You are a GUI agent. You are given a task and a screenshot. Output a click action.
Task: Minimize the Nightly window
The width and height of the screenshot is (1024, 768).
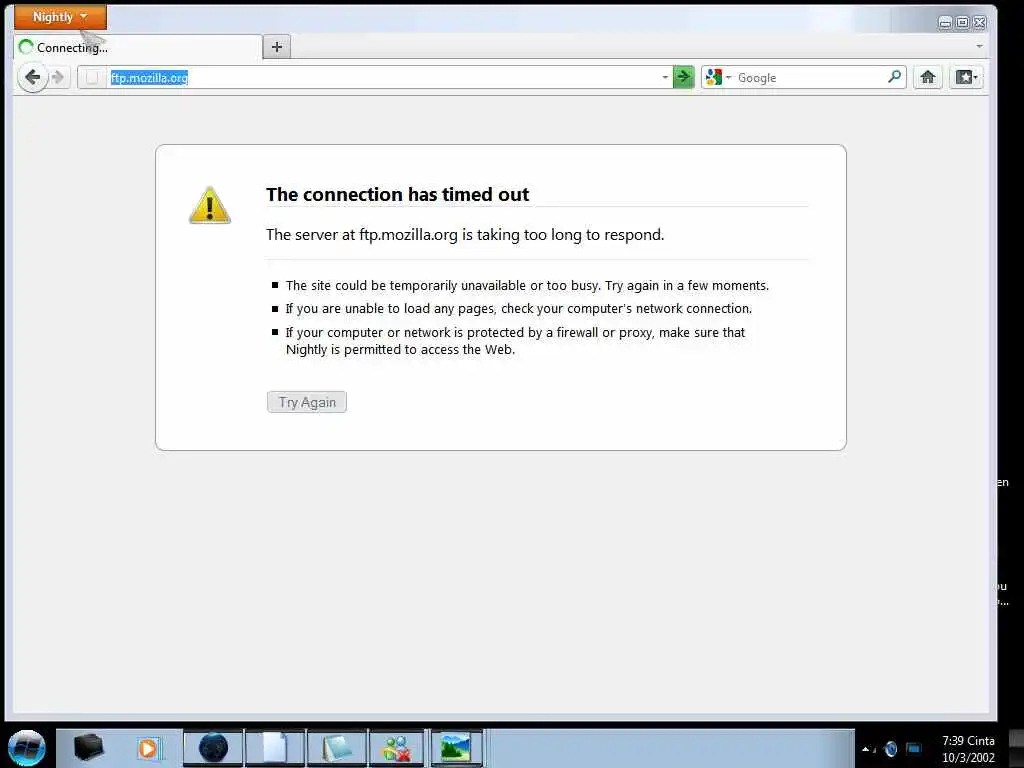tap(944, 23)
